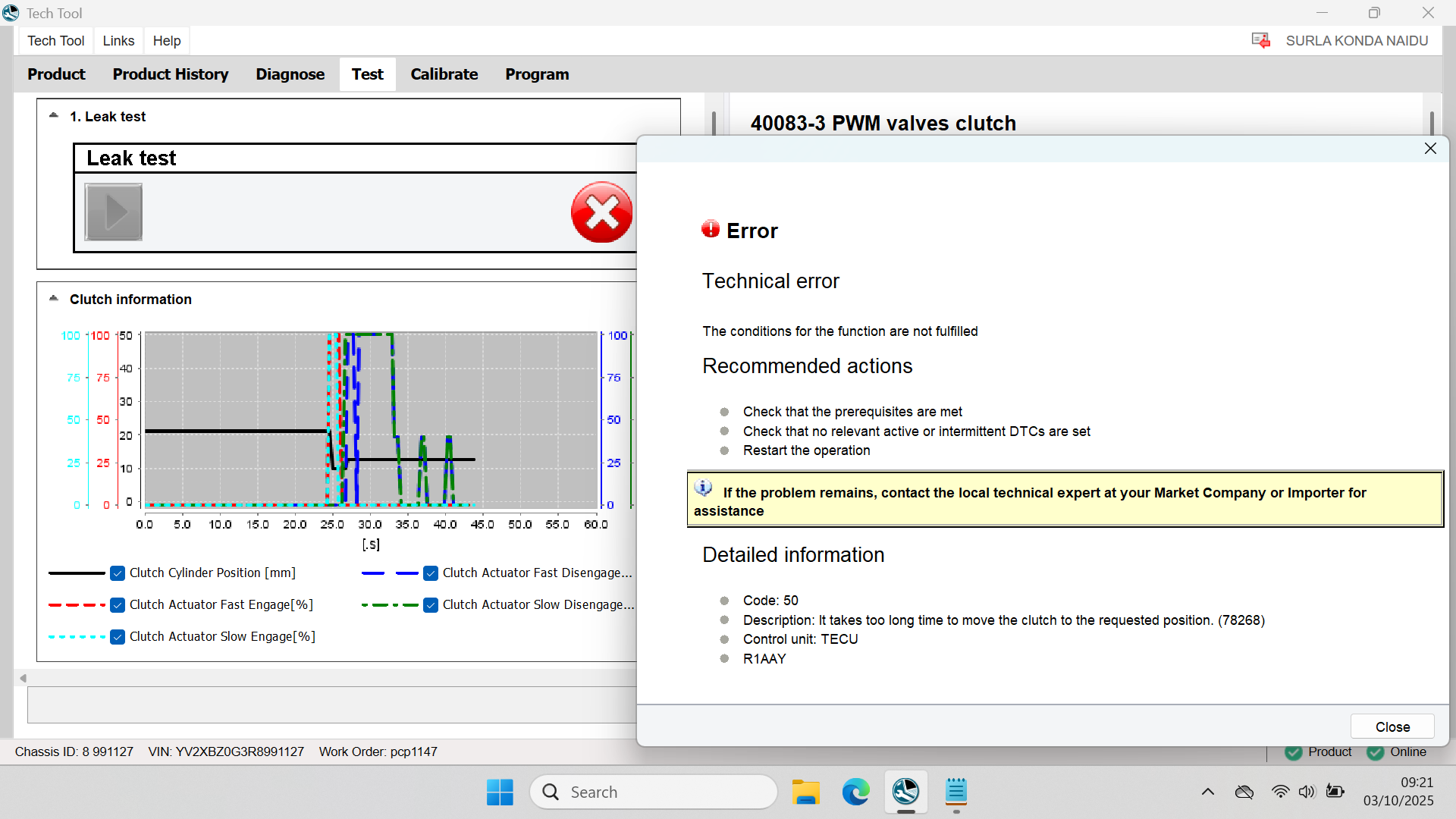
Task: Uncheck Clutch Cylinder Position [mm] series
Action: point(118,573)
